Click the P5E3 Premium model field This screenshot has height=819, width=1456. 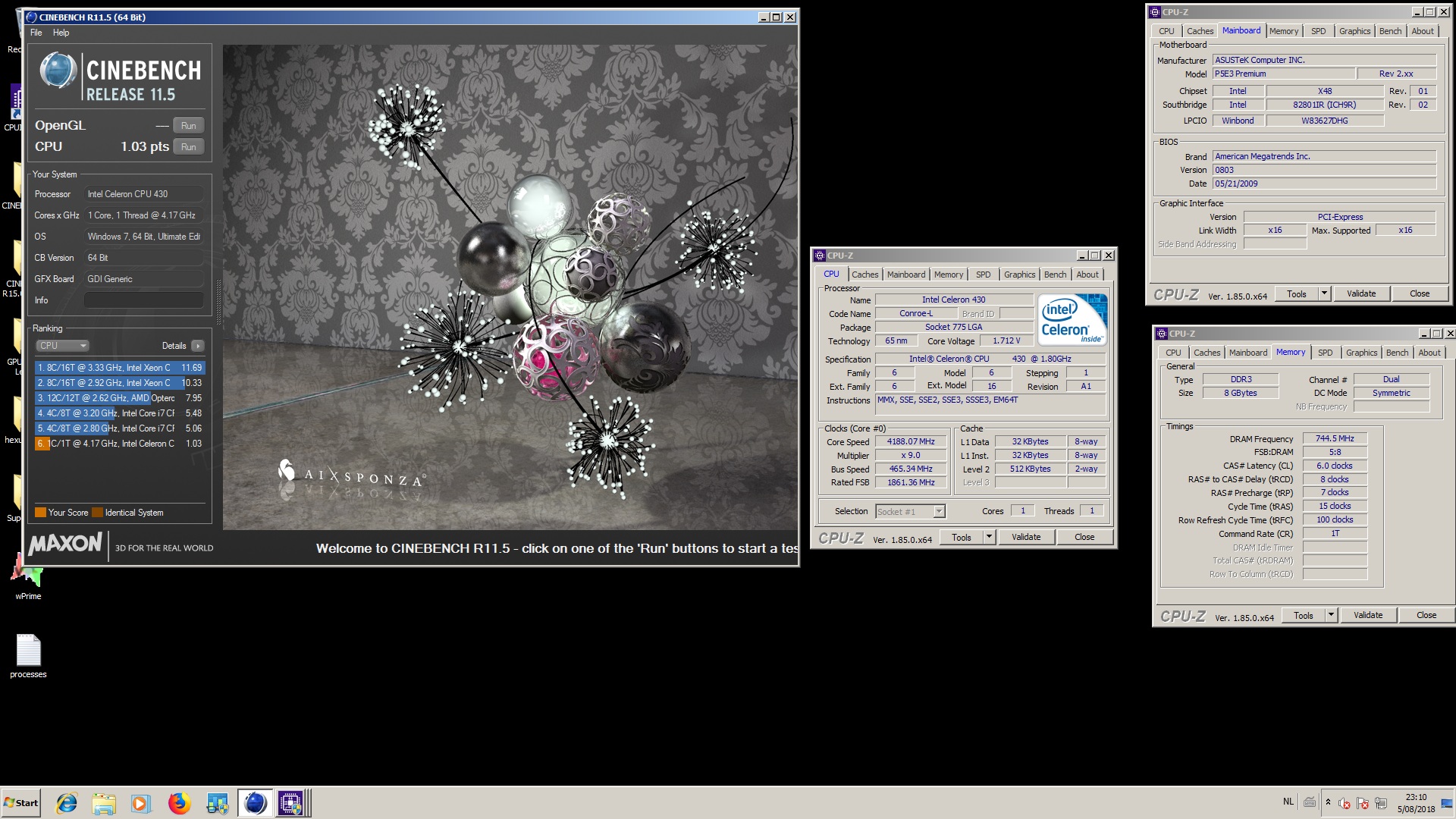click(1283, 74)
